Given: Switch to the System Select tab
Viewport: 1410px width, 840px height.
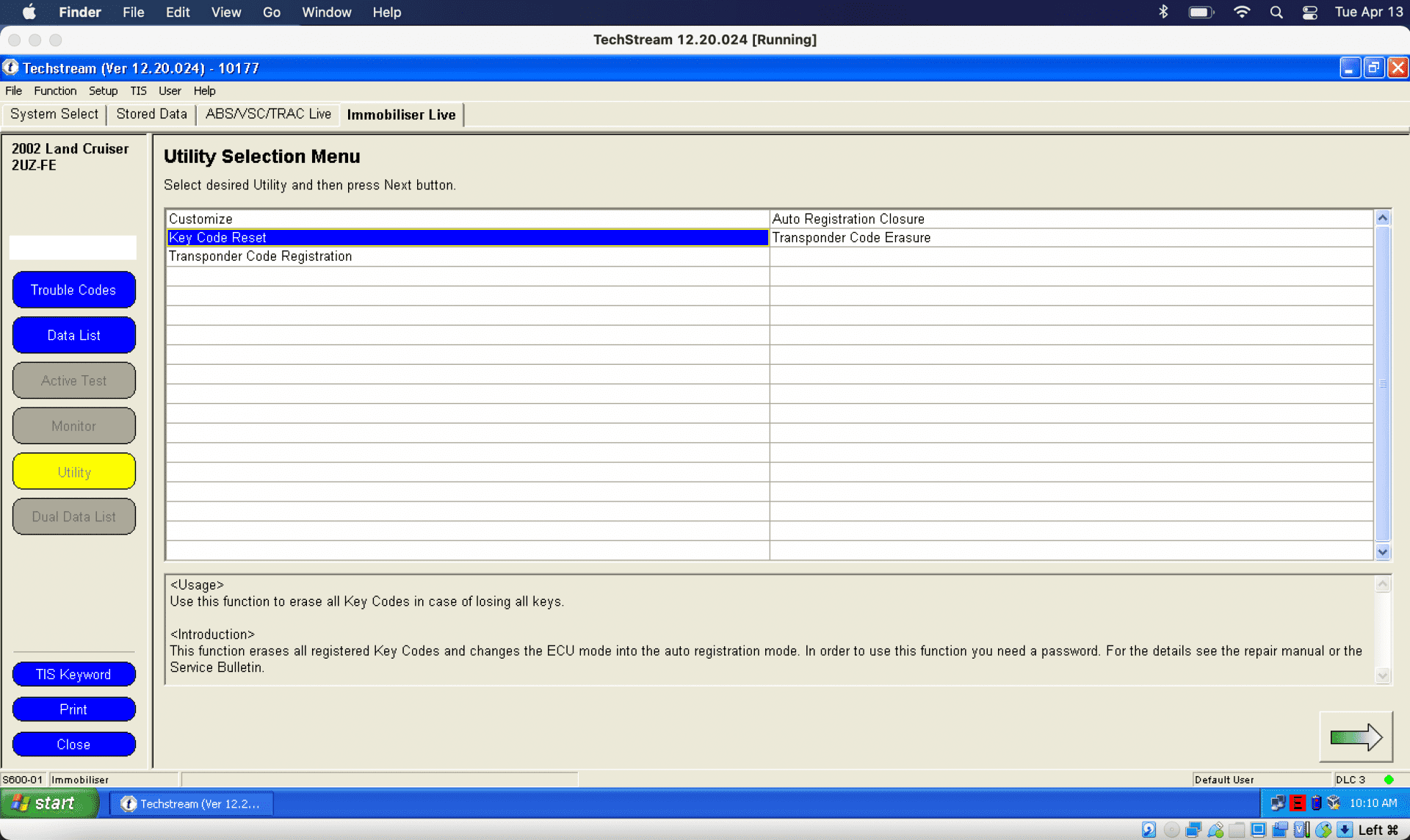Looking at the screenshot, I should [x=54, y=114].
